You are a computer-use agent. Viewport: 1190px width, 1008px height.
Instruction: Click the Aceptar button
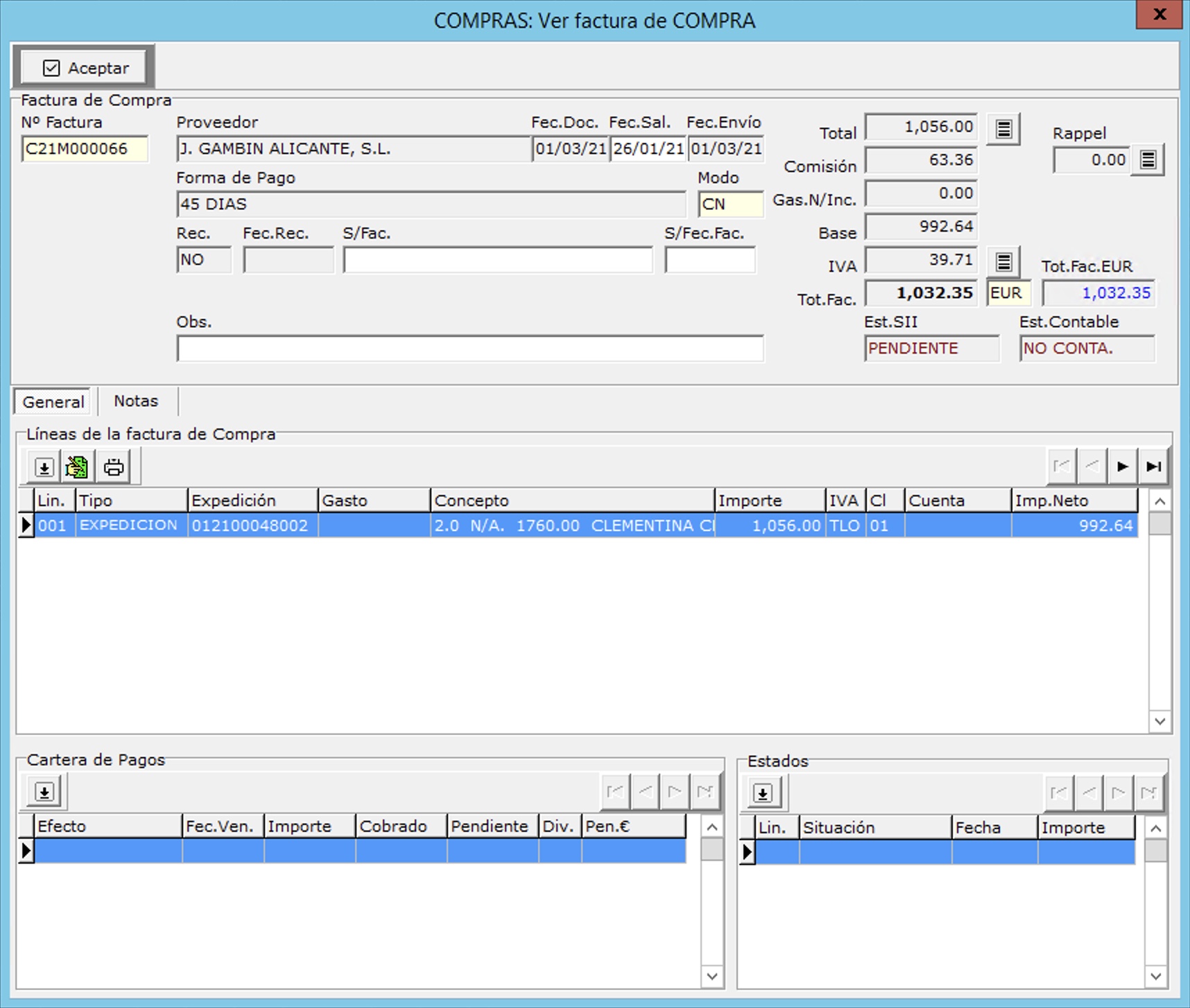tap(85, 68)
